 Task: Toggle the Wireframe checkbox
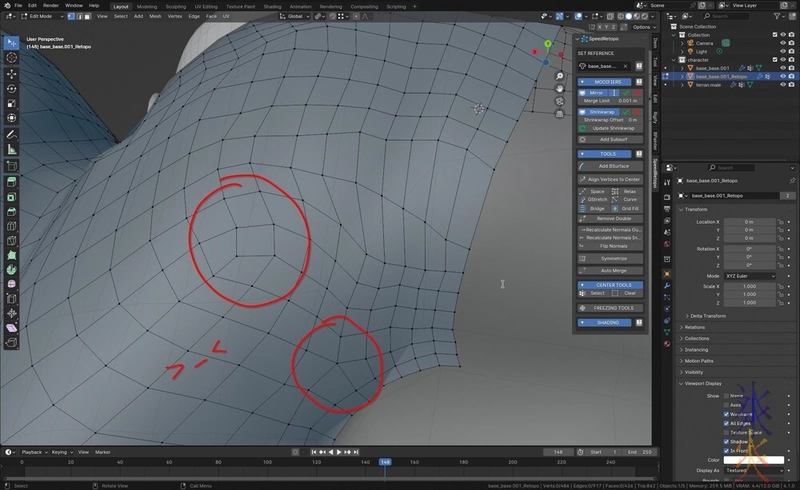pos(726,413)
